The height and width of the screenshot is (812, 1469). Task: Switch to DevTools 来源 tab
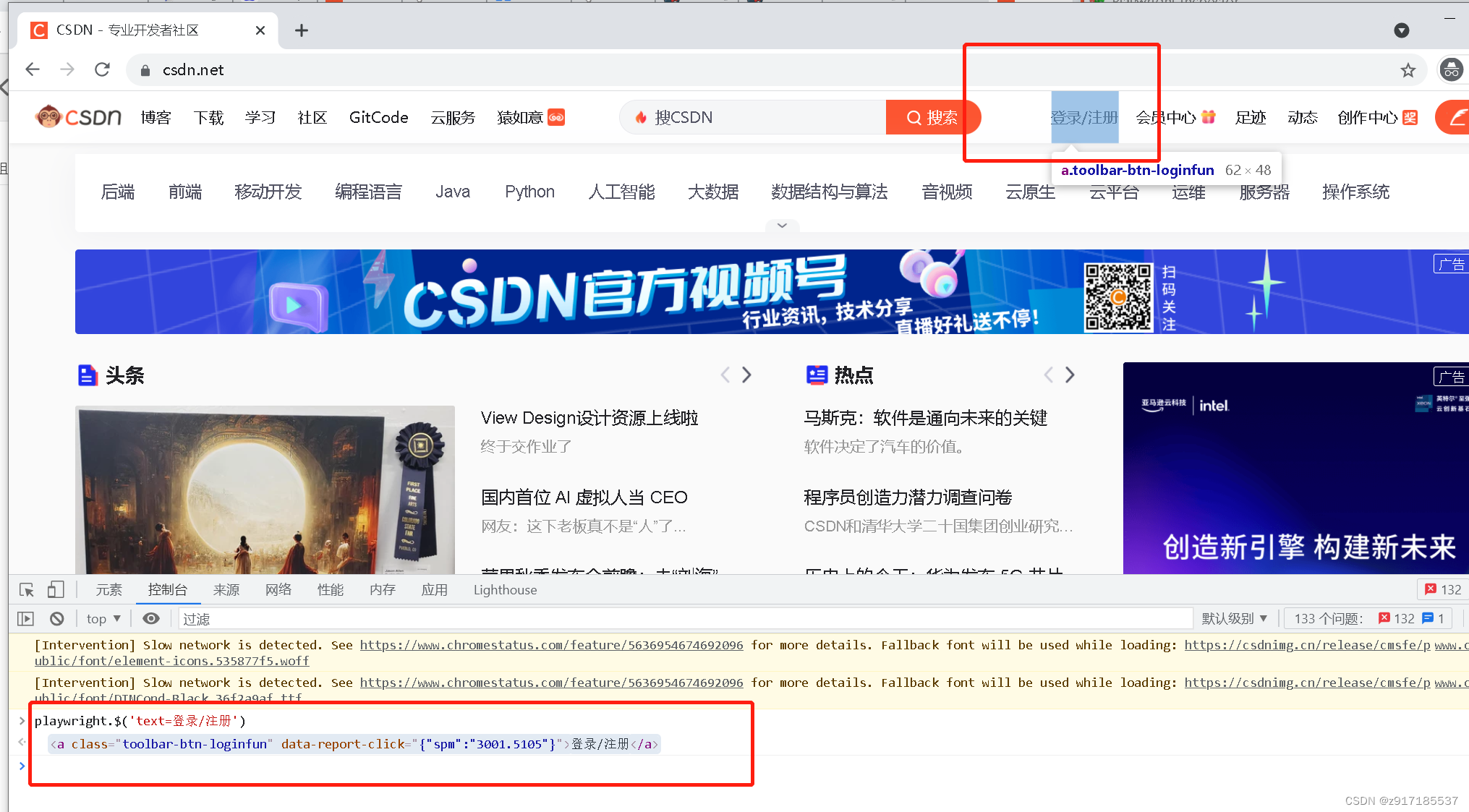click(x=226, y=590)
